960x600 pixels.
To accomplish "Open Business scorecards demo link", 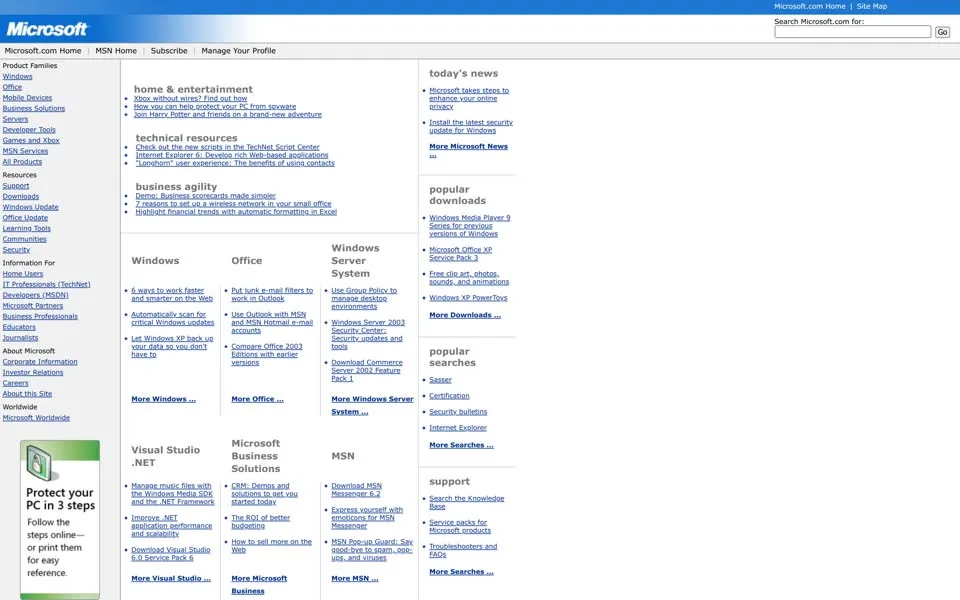I will (206, 195).
